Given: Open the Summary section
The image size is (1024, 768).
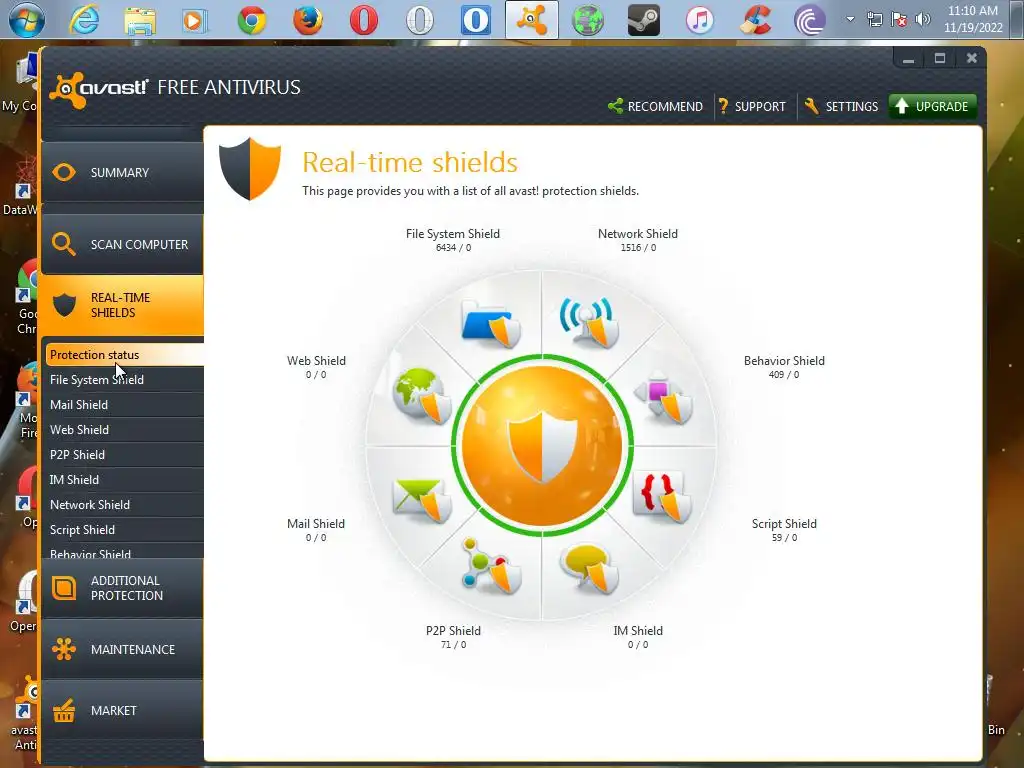Looking at the screenshot, I should [x=122, y=172].
